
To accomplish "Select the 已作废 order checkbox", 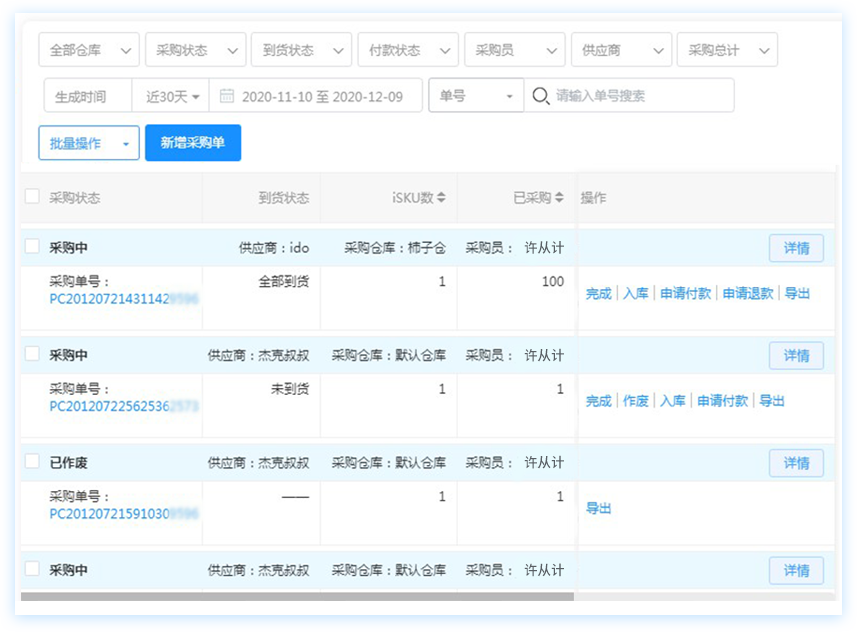I will [32, 462].
